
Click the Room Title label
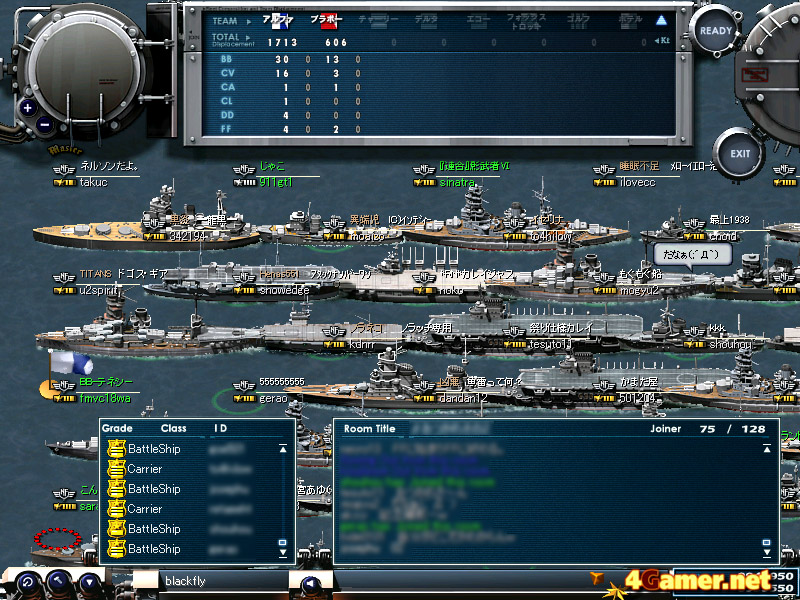pos(369,429)
